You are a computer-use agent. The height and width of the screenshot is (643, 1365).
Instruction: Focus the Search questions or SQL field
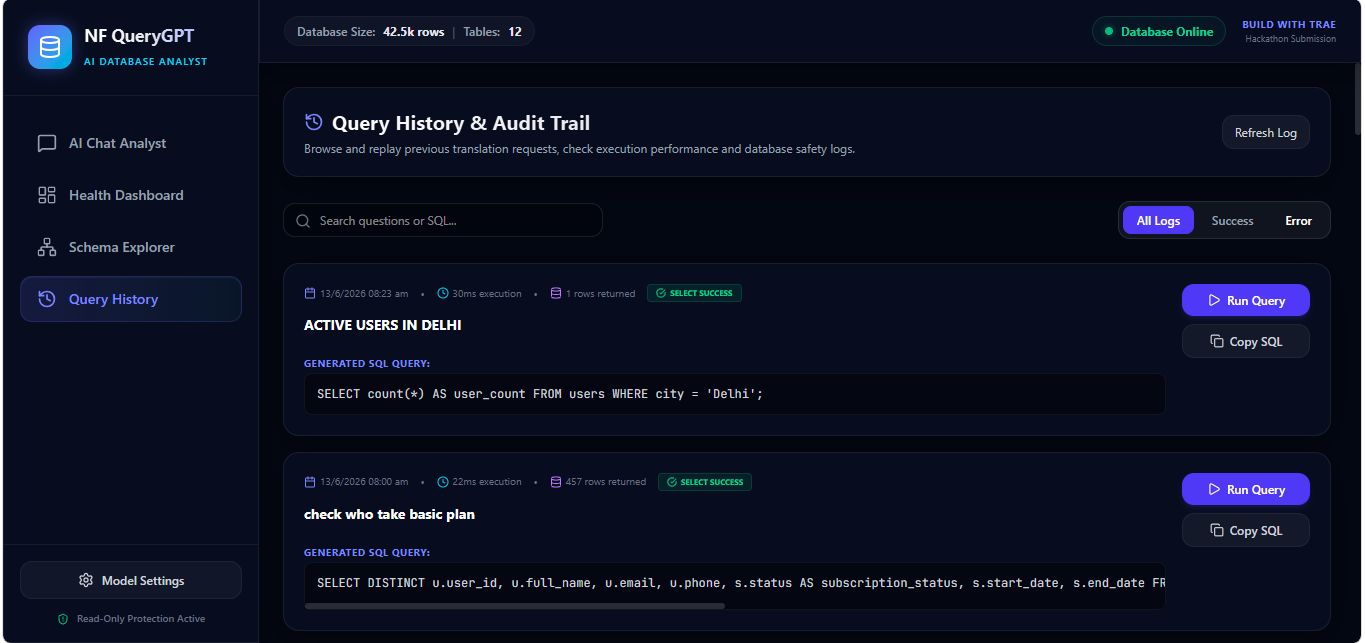click(x=443, y=220)
